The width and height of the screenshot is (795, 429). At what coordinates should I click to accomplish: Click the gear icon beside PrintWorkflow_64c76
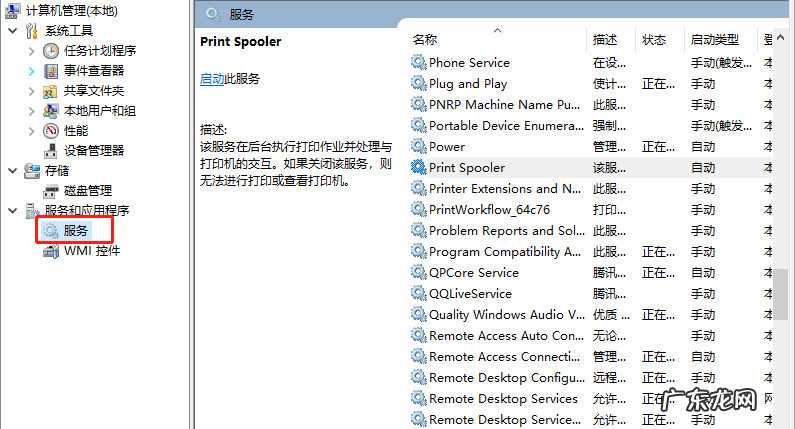(x=418, y=209)
